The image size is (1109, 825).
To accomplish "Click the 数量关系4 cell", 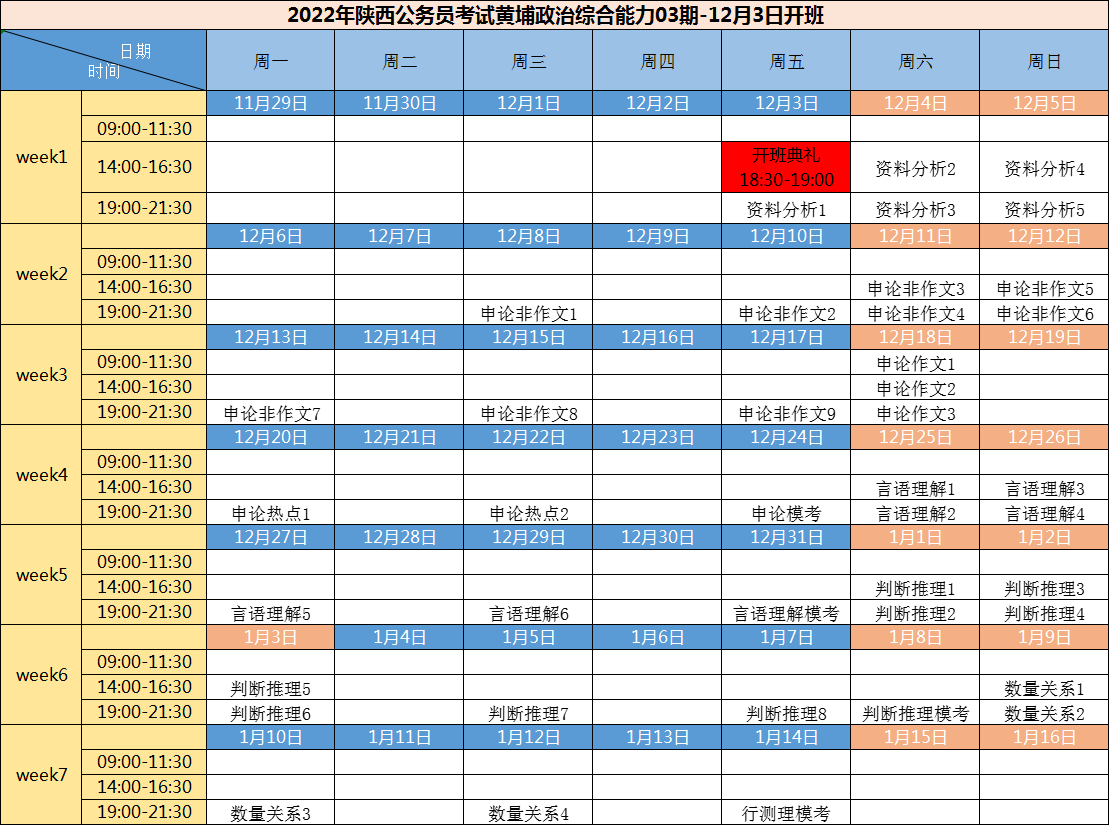I will pyautogui.click(x=528, y=813).
